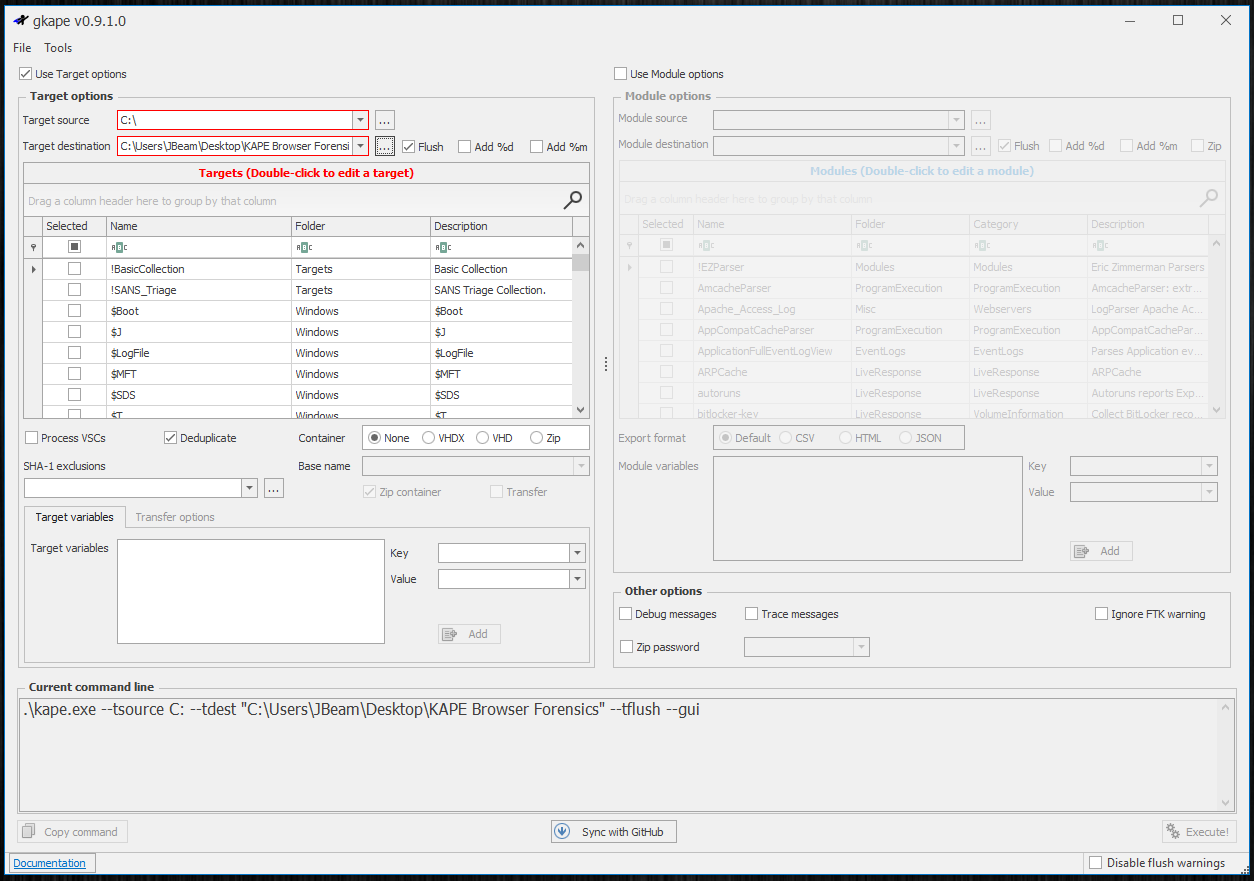Open Target source dropdown arrow
The width and height of the screenshot is (1254, 881).
click(360, 120)
